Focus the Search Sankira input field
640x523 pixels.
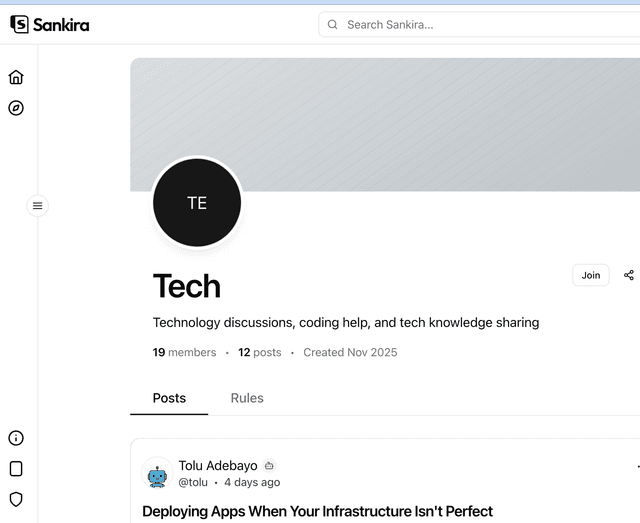(479, 24)
